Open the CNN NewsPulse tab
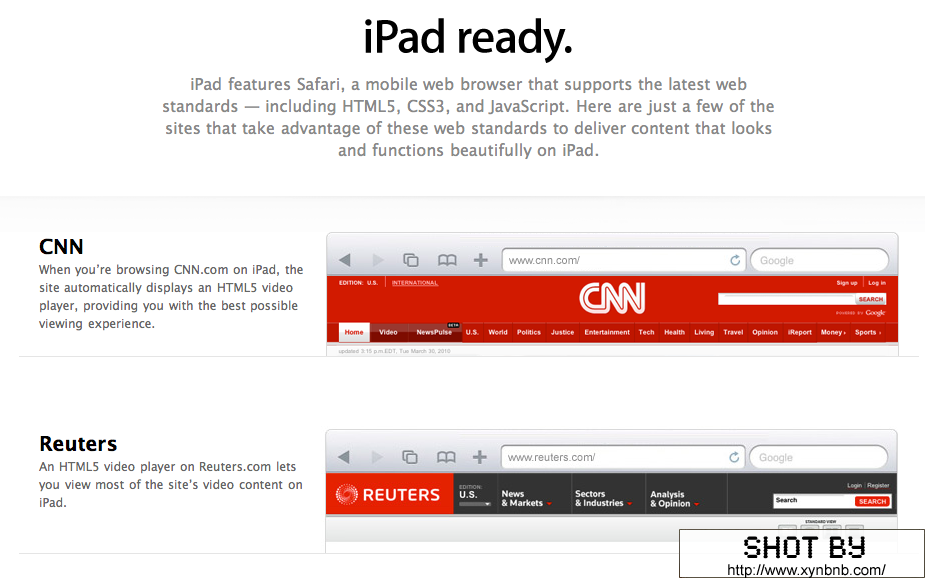Image resolution: width=925 pixels, height=578 pixels. [x=434, y=332]
